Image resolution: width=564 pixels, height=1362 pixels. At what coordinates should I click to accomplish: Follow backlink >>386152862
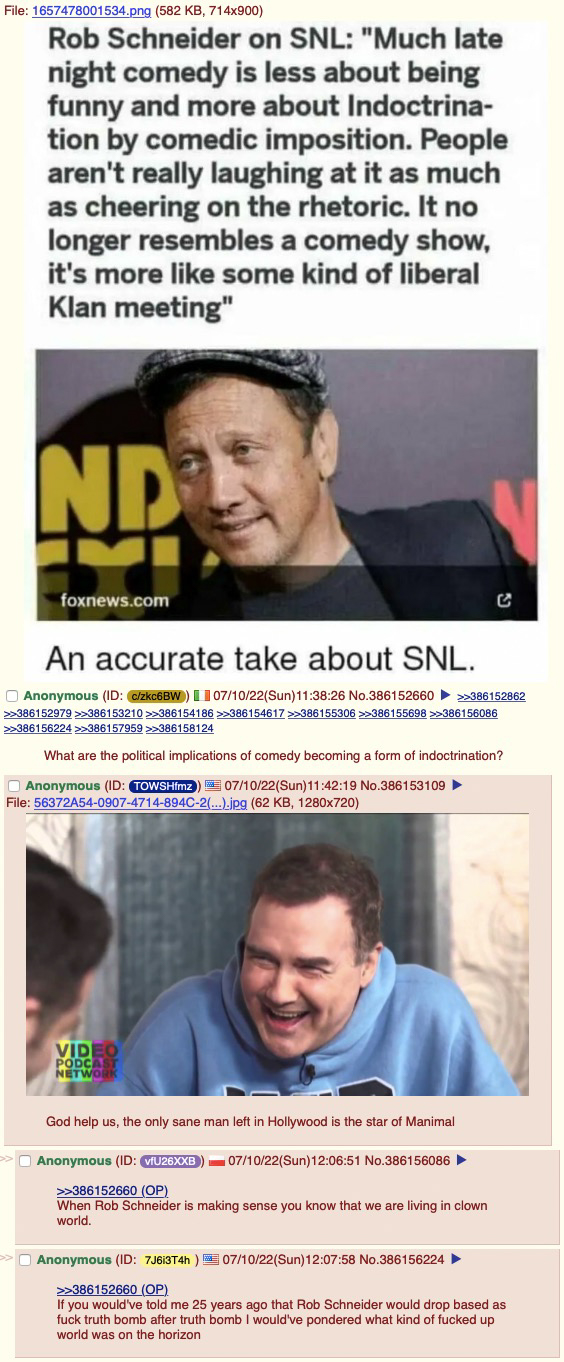[491, 696]
